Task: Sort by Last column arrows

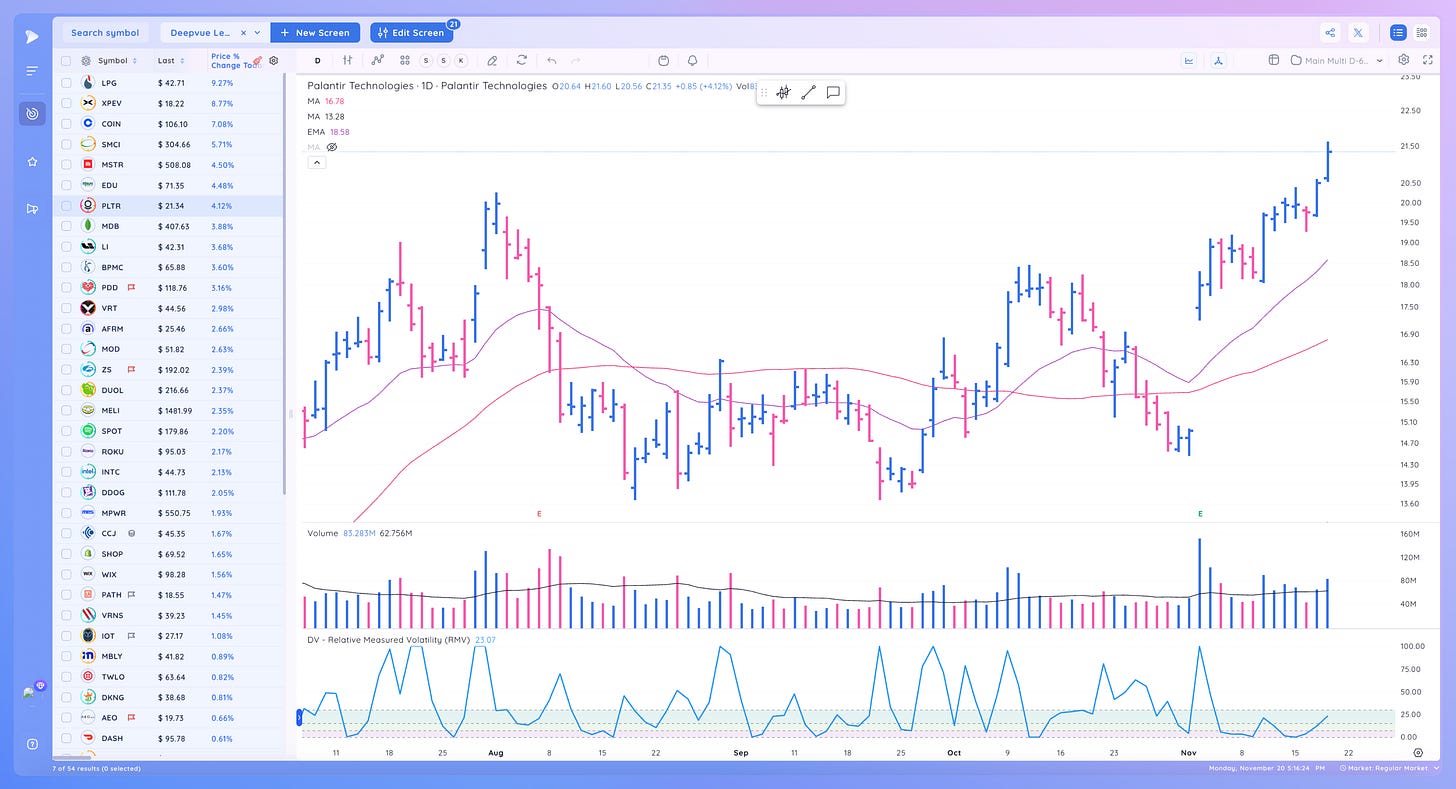Action: [x=184, y=61]
